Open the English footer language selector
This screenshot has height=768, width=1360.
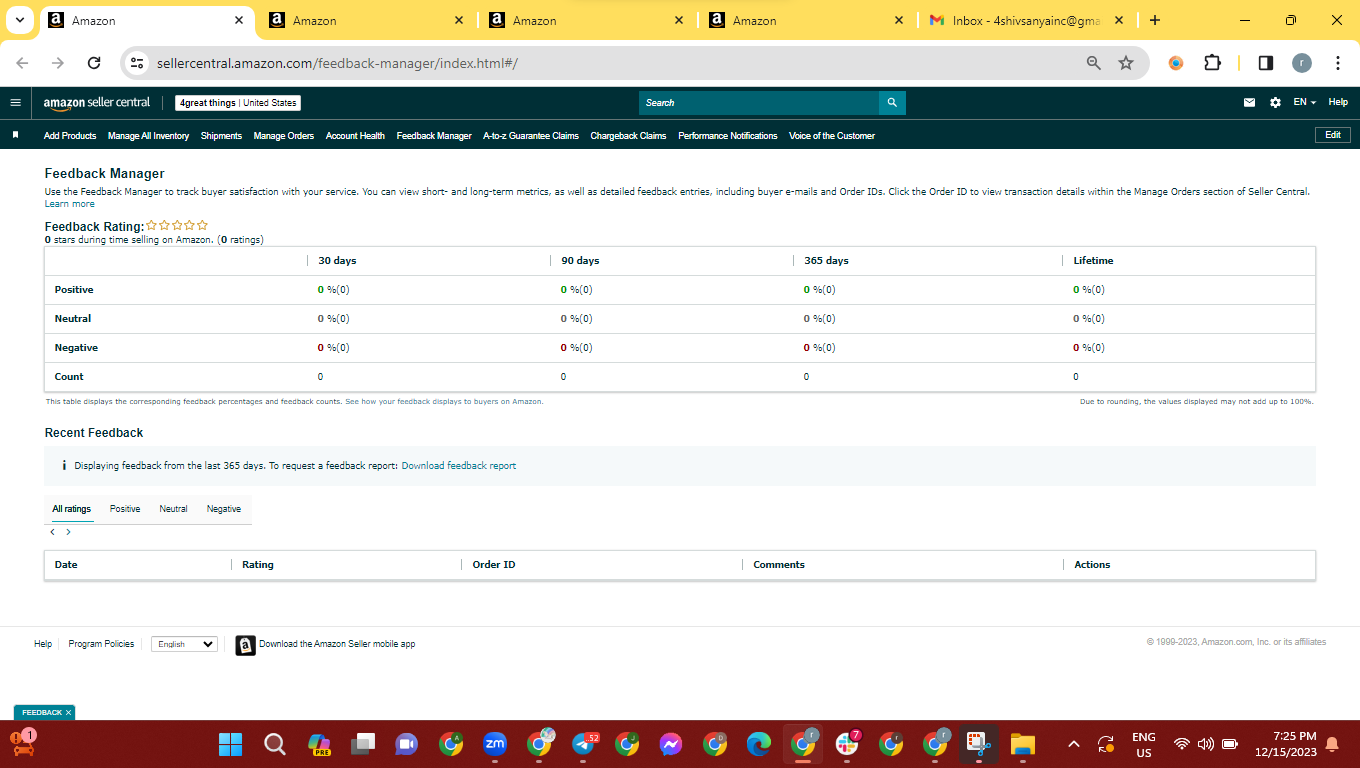click(185, 644)
